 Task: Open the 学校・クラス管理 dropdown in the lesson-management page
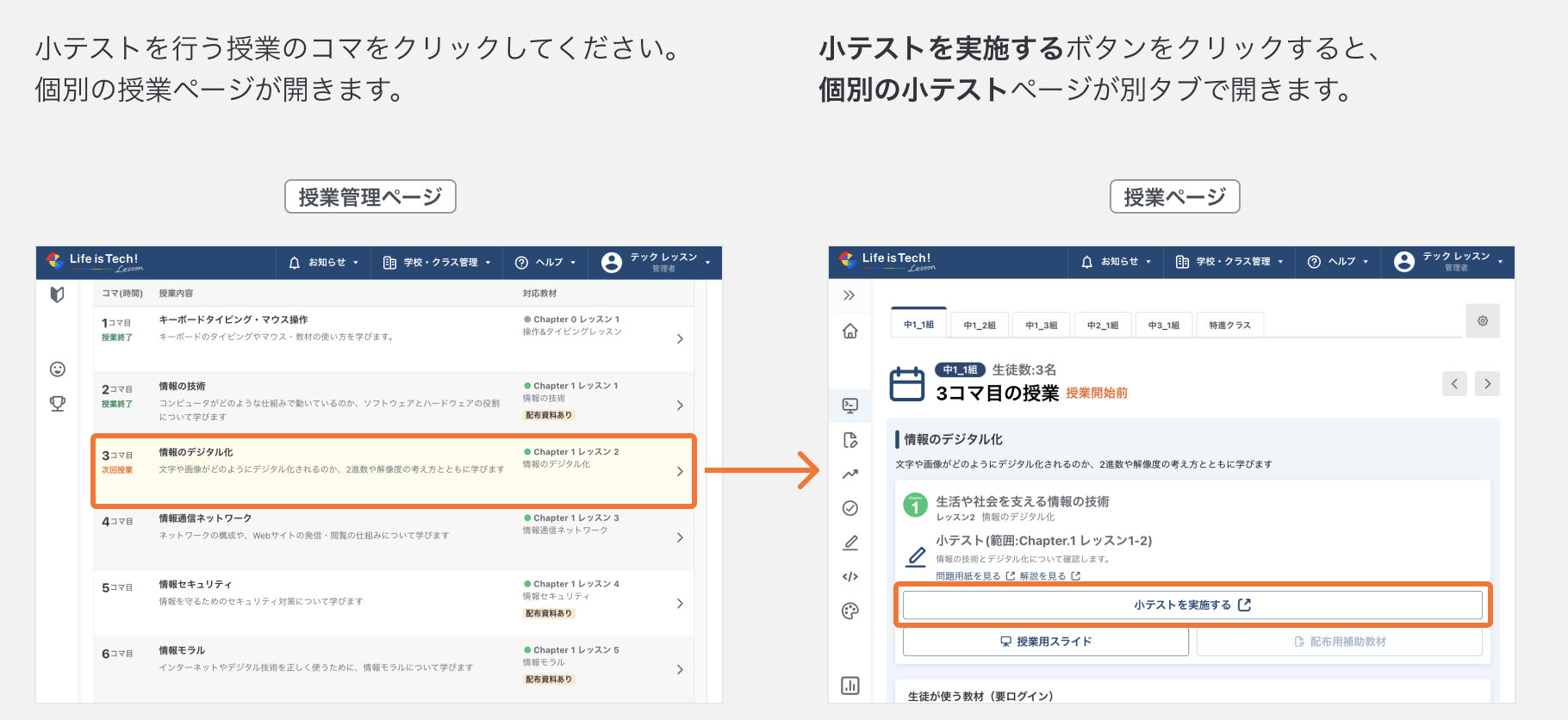[x=437, y=263]
